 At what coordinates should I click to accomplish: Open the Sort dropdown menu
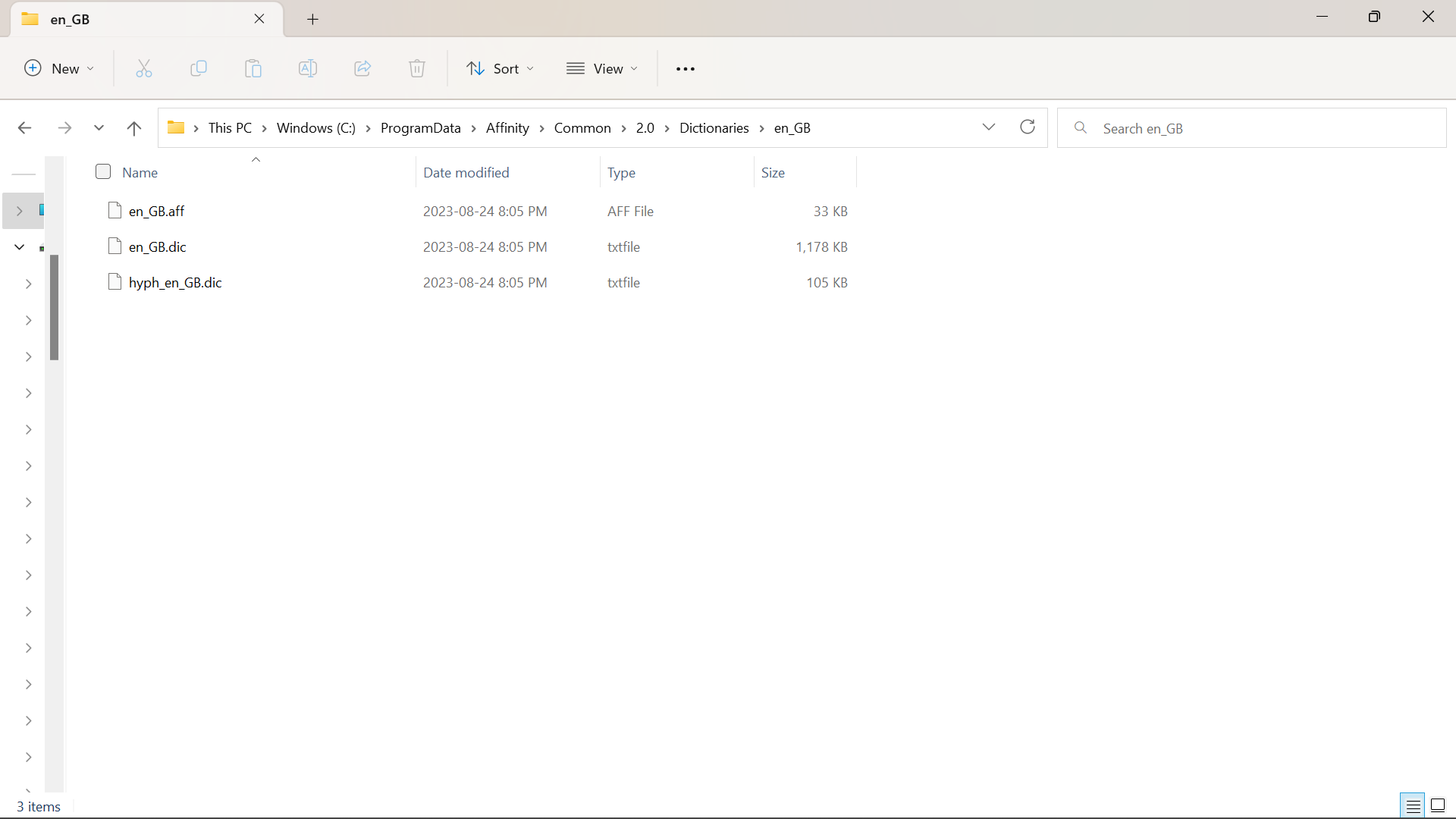[500, 69]
